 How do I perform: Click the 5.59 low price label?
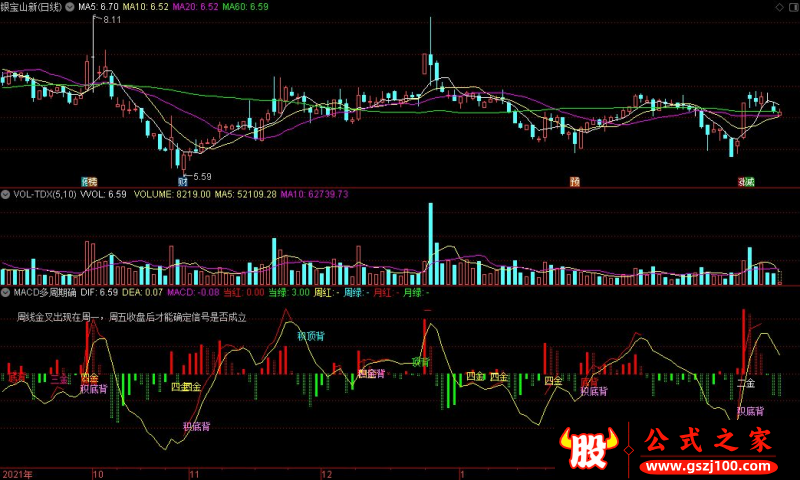tap(202, 176)
